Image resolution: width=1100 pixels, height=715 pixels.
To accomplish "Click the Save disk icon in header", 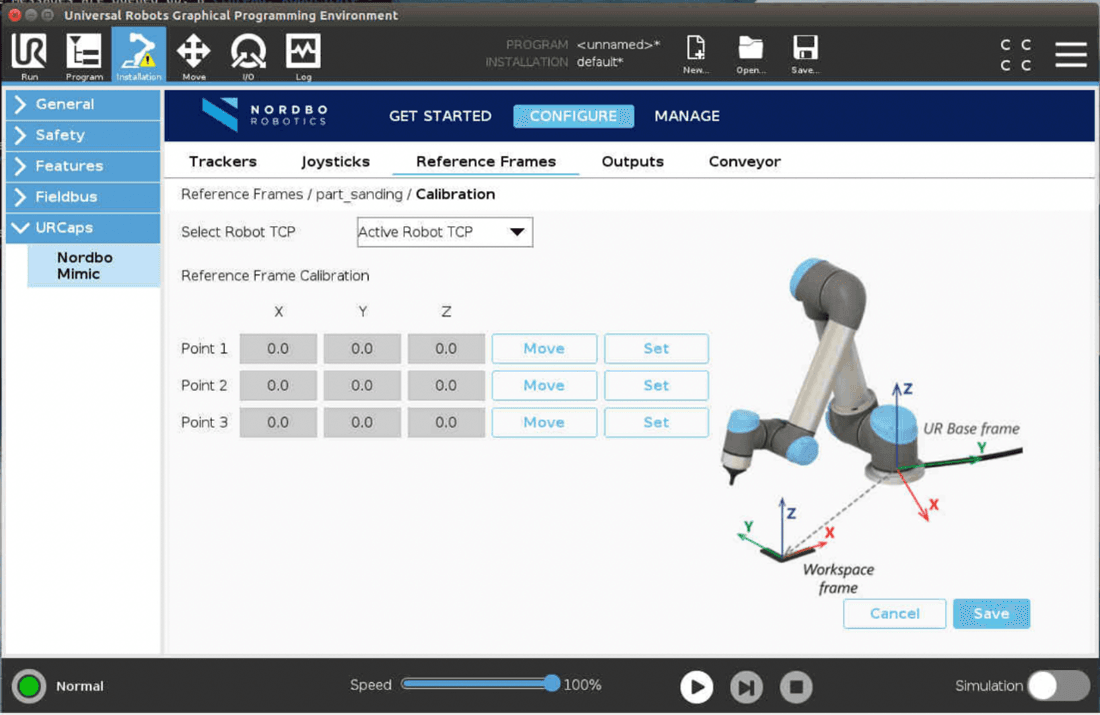I will pos(805,54).
